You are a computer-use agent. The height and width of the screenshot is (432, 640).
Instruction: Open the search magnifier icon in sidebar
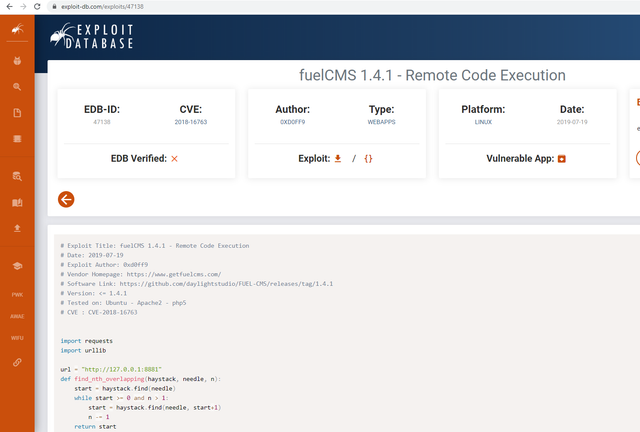(17, 87)
